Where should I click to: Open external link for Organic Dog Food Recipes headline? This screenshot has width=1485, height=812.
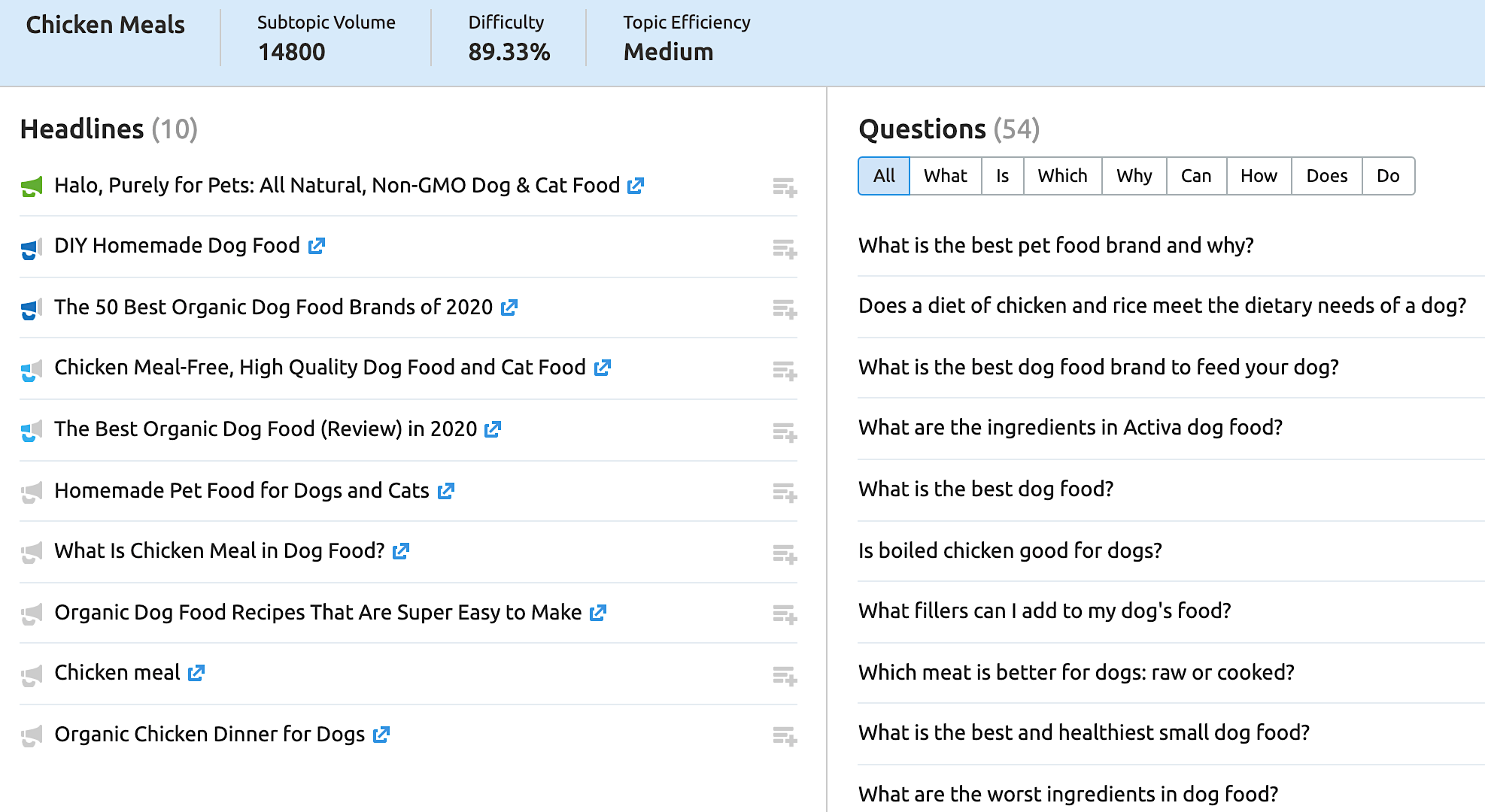598,613
